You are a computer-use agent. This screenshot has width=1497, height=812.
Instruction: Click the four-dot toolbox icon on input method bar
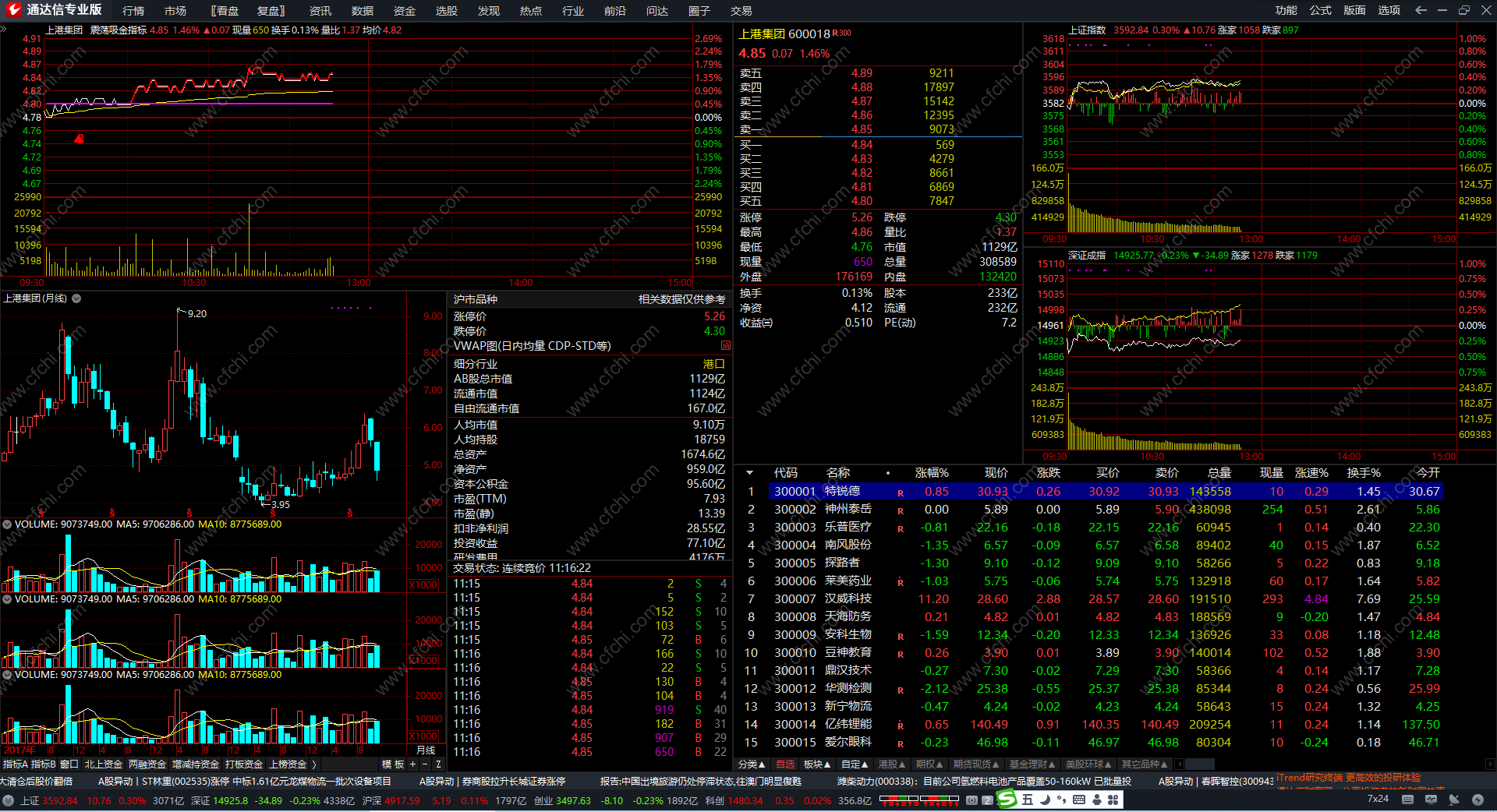(x=1113, y=800)
